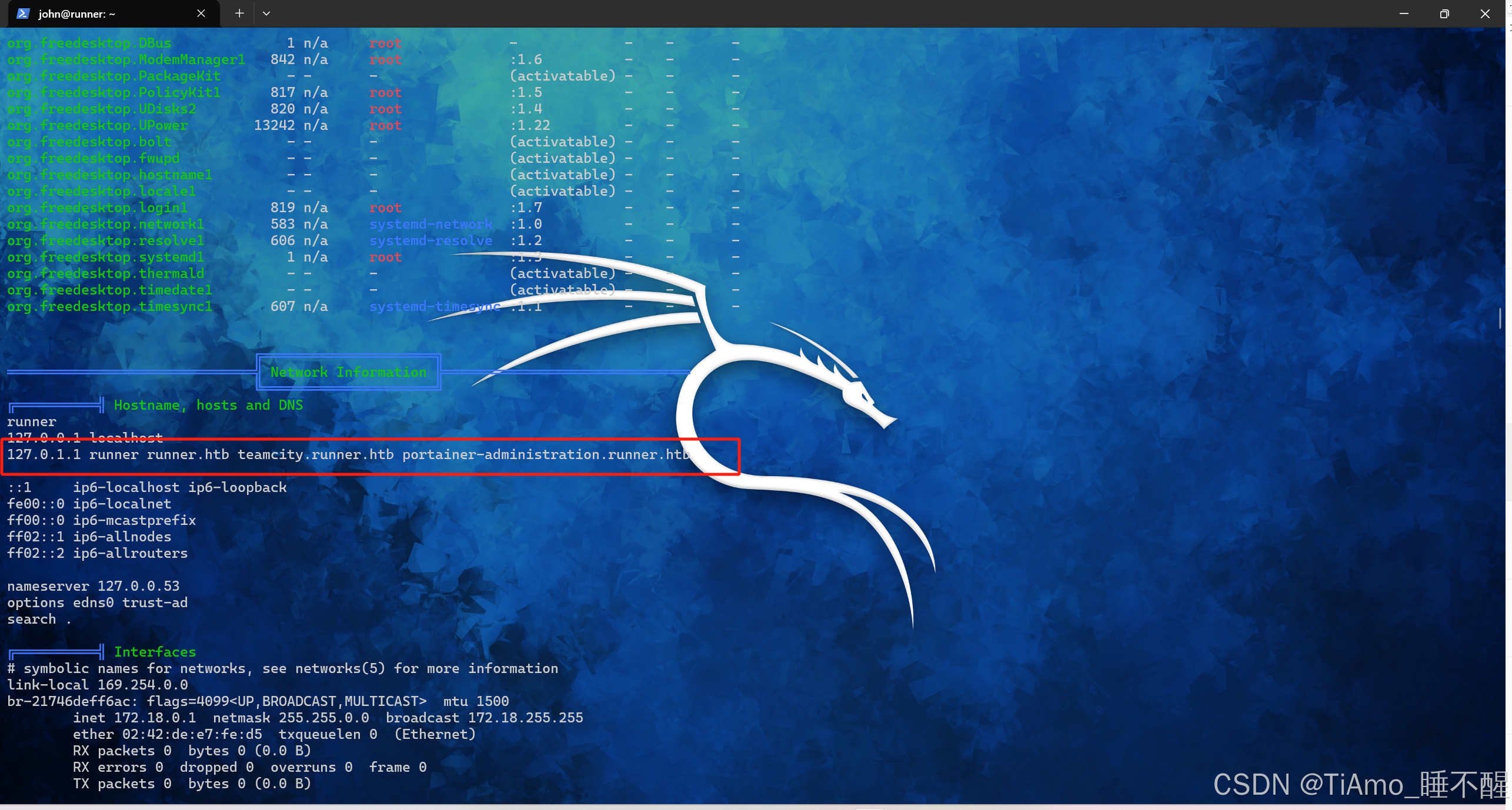Click 'netmask 255.255.0.0' value
The image size is (1512, 810).
pos(291,718)
